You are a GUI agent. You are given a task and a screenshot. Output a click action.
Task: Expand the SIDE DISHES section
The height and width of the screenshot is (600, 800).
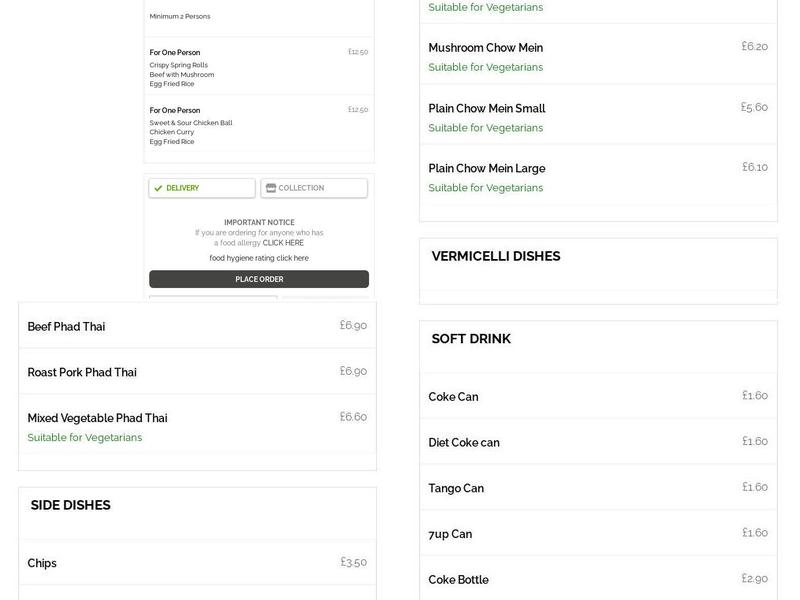tap(69, 505)
